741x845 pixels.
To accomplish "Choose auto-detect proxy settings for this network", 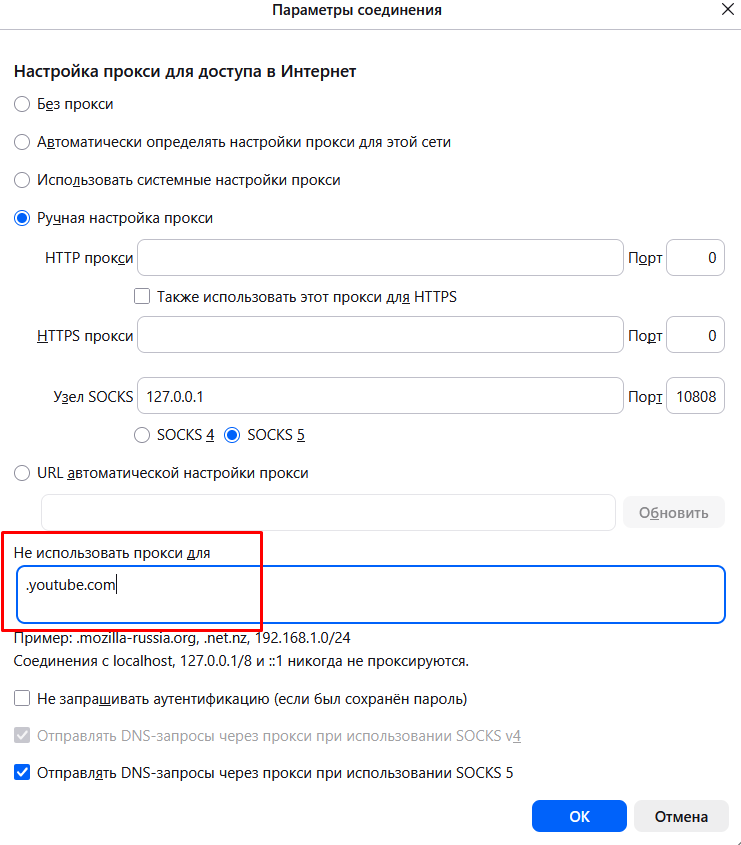I will (22, 142).
